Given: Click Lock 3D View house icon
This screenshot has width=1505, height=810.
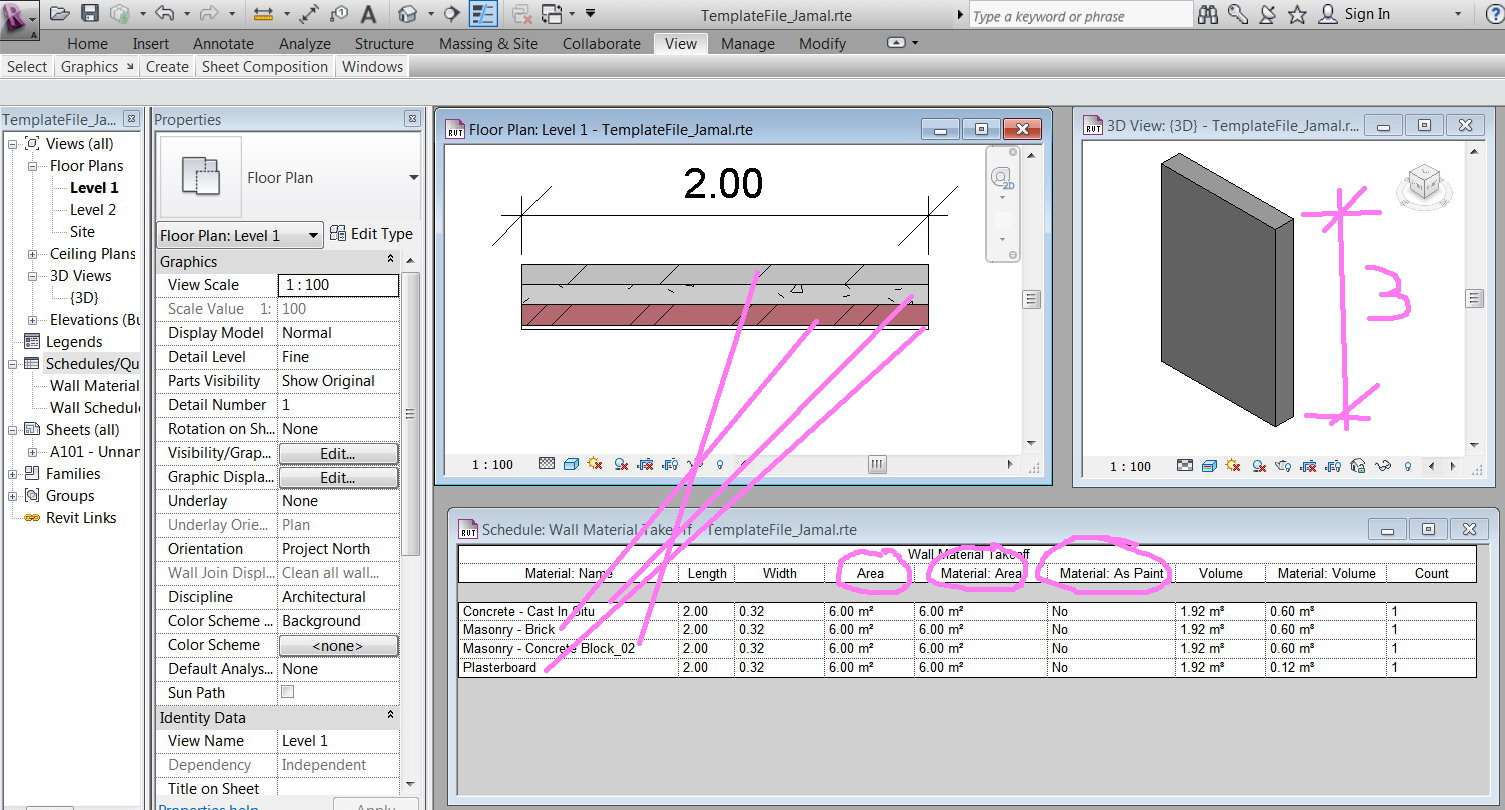Looking at the screenshot, I should 1358,466.
